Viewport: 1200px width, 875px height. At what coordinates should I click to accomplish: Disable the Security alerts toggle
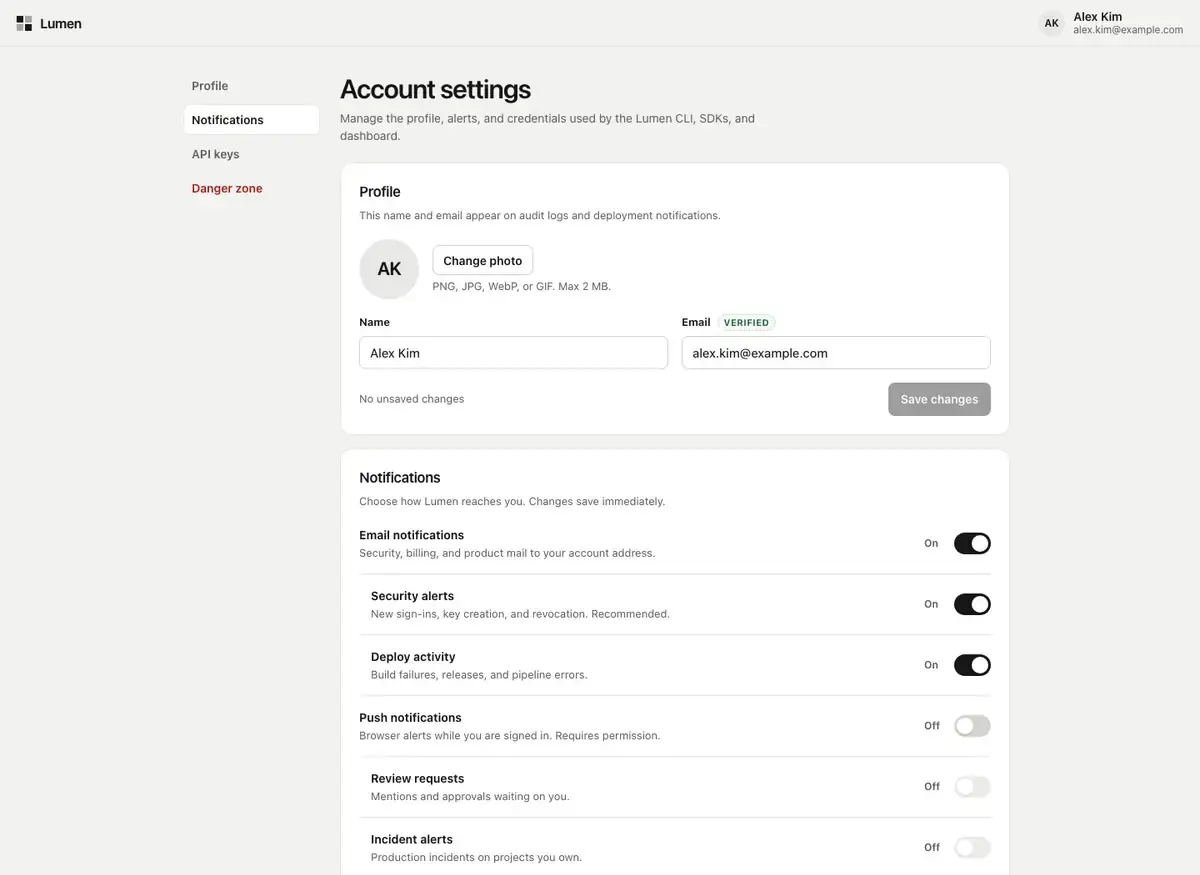click(x=972, y=604)
